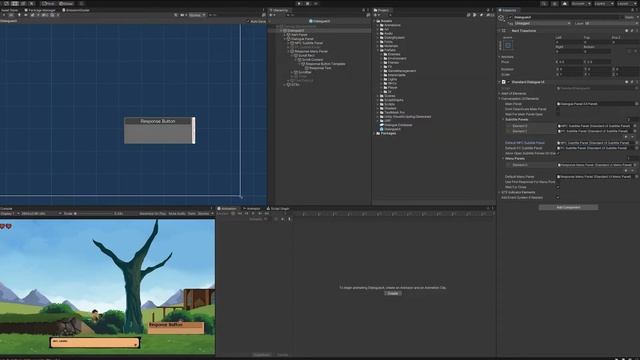Toggle Auto Save checkbox in scene view

pyautogui.click(x=248, y=21)
